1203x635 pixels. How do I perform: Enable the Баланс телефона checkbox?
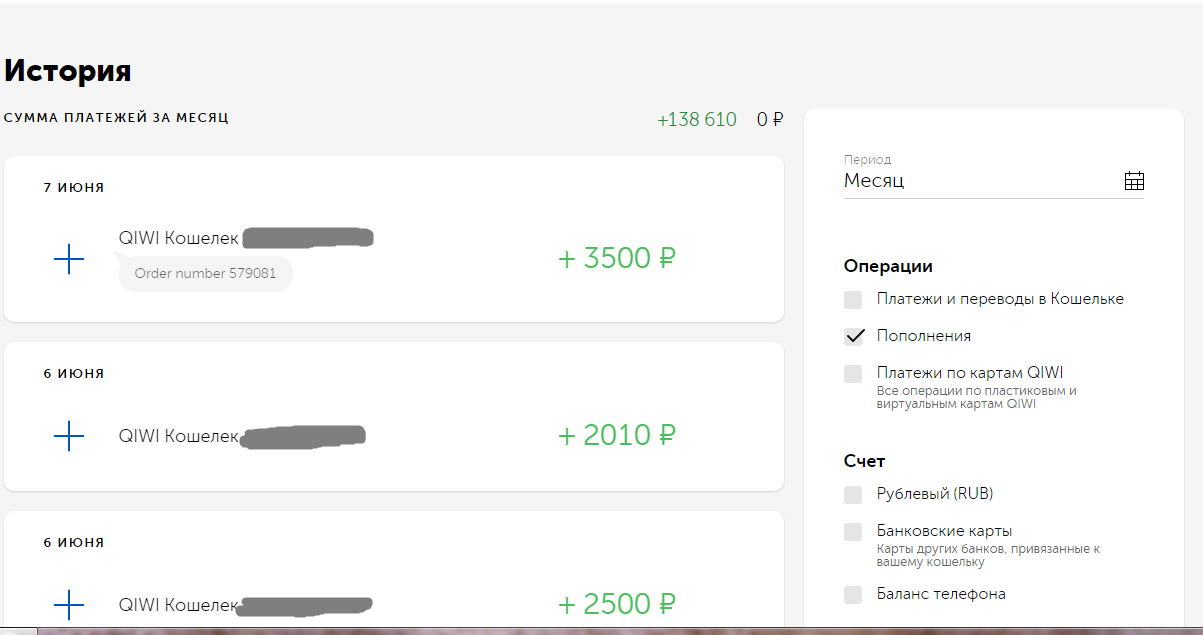853,594
